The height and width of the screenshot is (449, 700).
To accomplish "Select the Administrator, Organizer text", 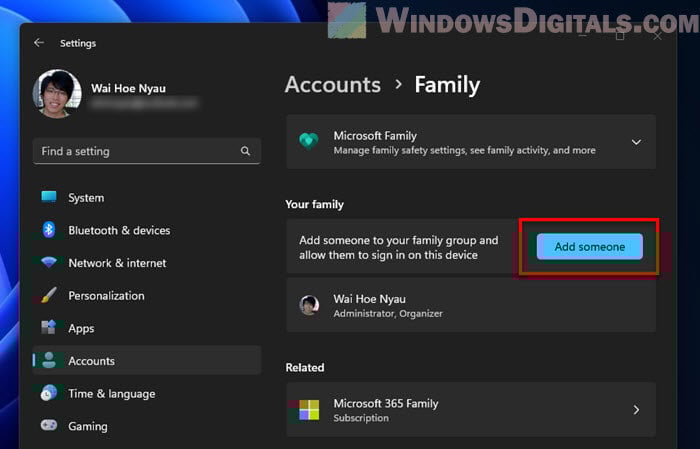I will click(388, 314).
